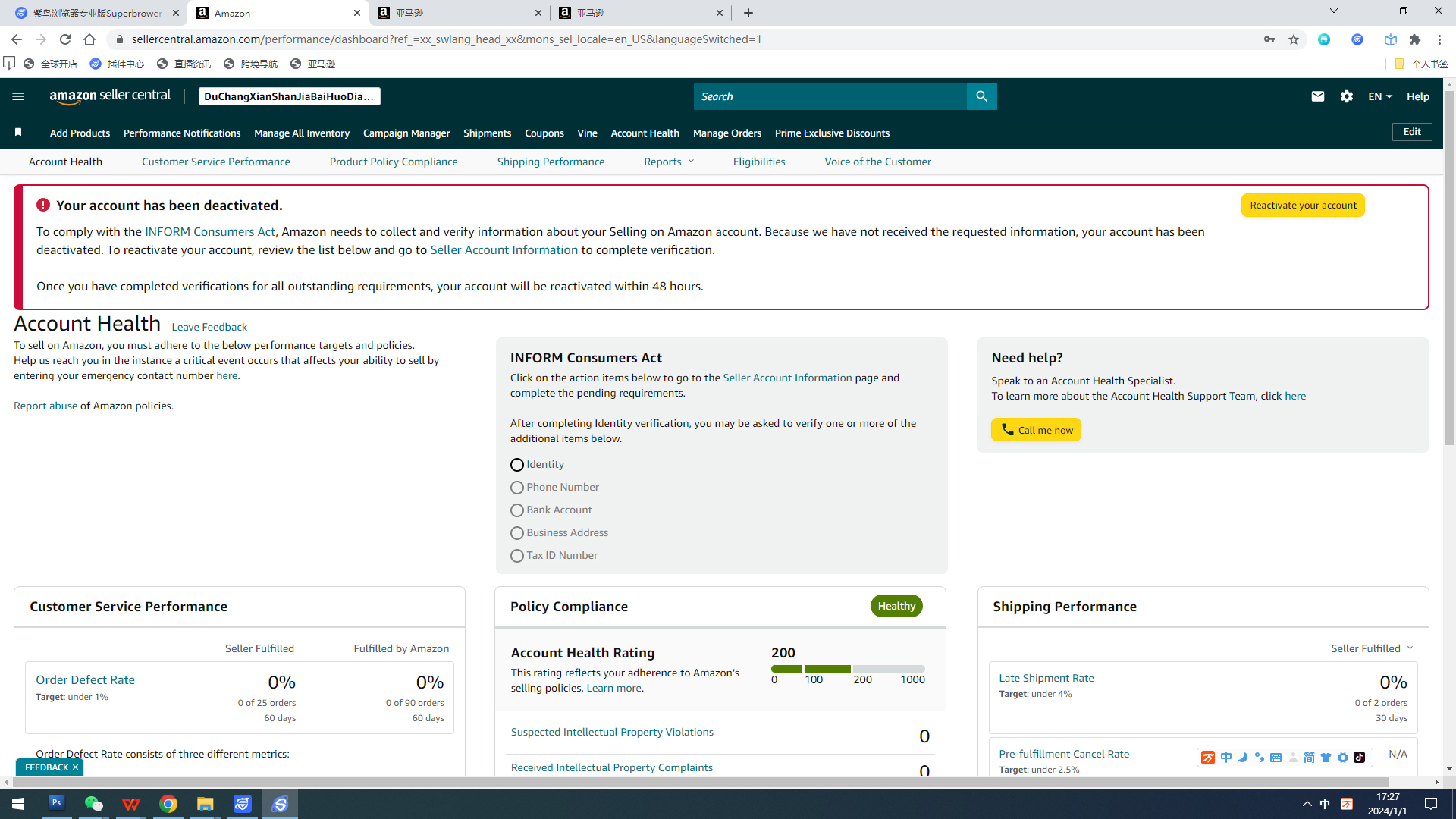Switch to Product Policy Compliance tab
This screenshot has width=1456, height=819.
point(394,162)
